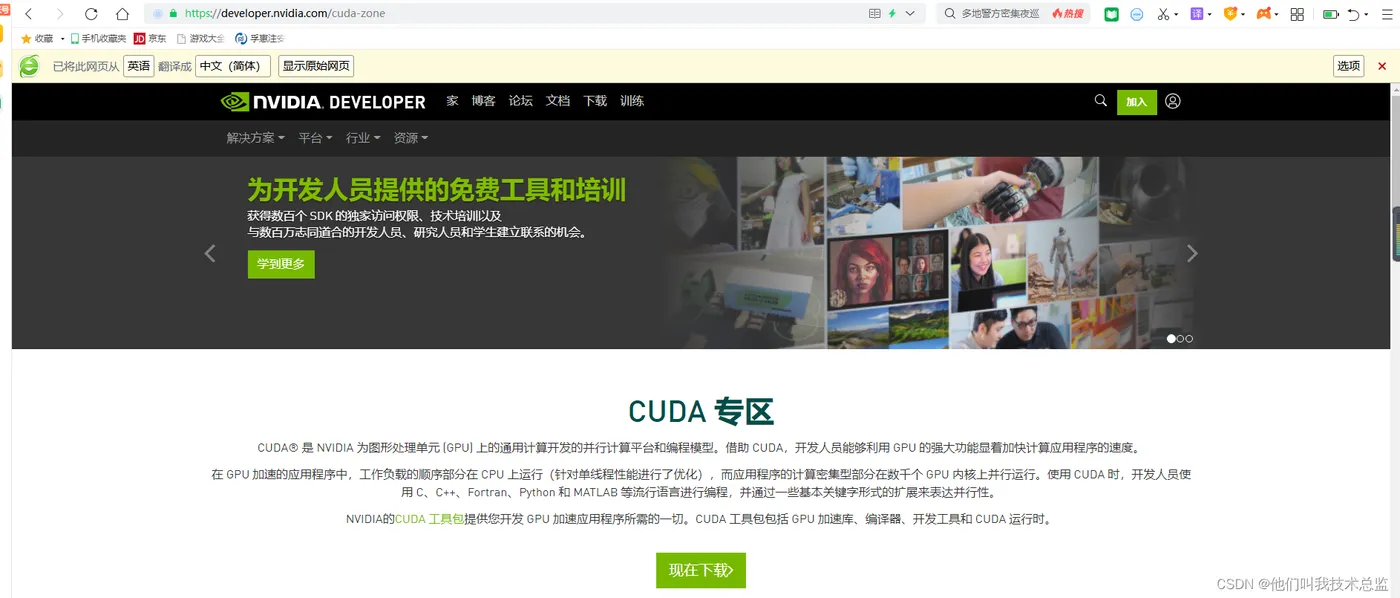Click the blue round extension icon
Image resolution: width=1400 pixels, height=598 pixels.
[1137, 14]
